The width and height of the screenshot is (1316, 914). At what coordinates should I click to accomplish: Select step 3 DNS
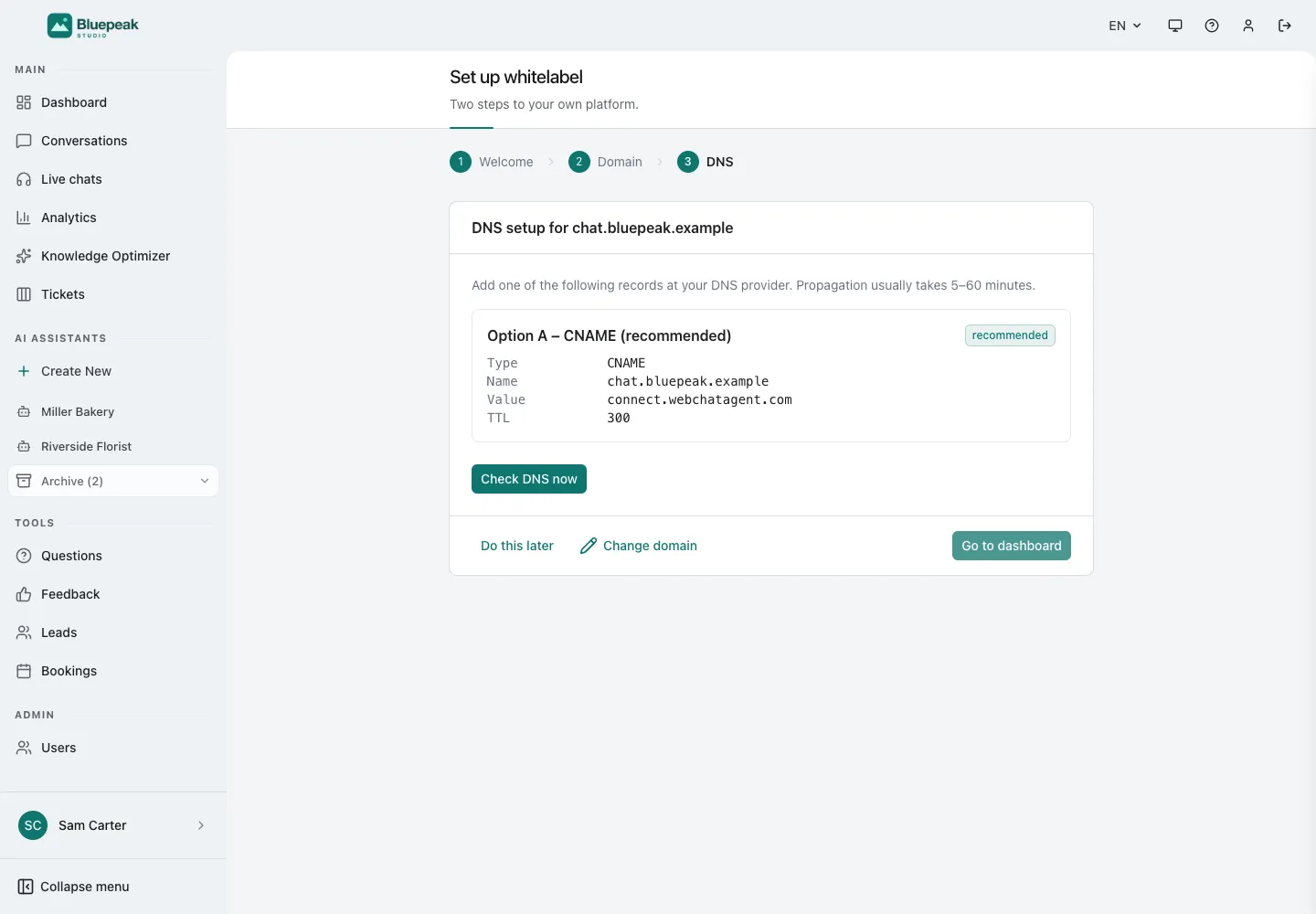[x=706, y=162]
